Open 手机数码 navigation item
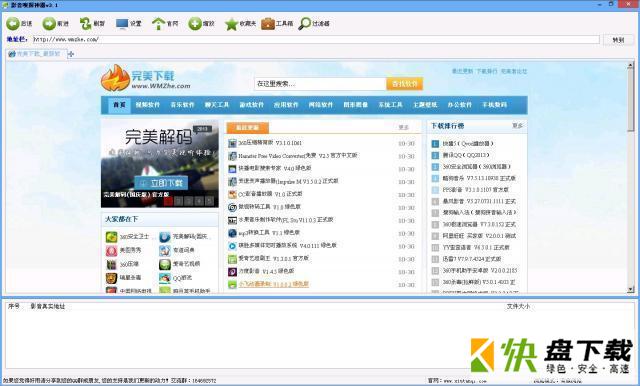The height and width of the screenshot is (386, 640). pos(494,105)
